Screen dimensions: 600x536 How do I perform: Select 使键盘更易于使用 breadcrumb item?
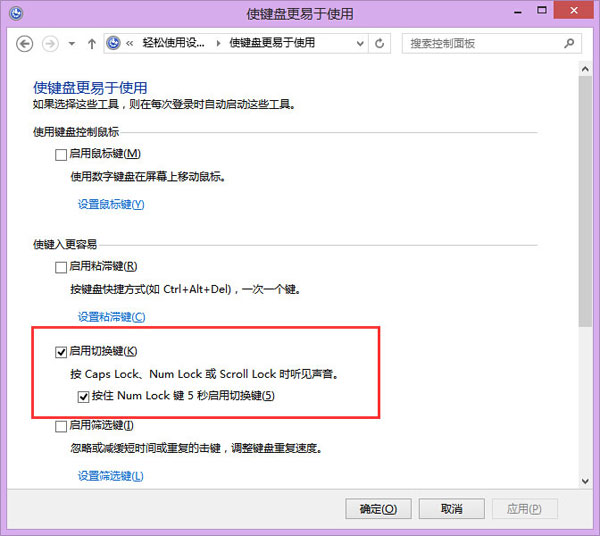click(272, 43)
